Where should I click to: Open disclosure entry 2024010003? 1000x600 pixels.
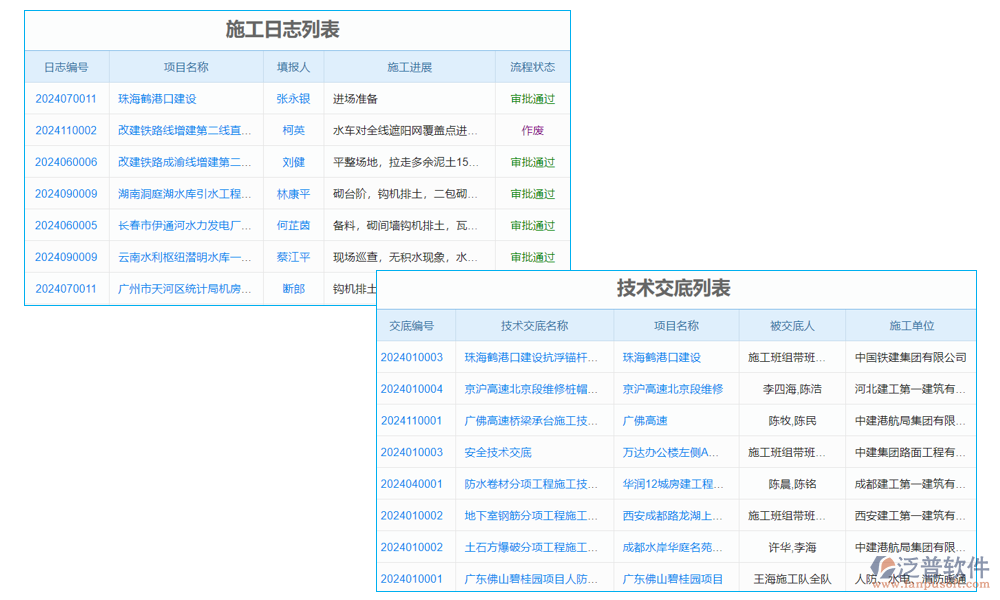point(412,357)
